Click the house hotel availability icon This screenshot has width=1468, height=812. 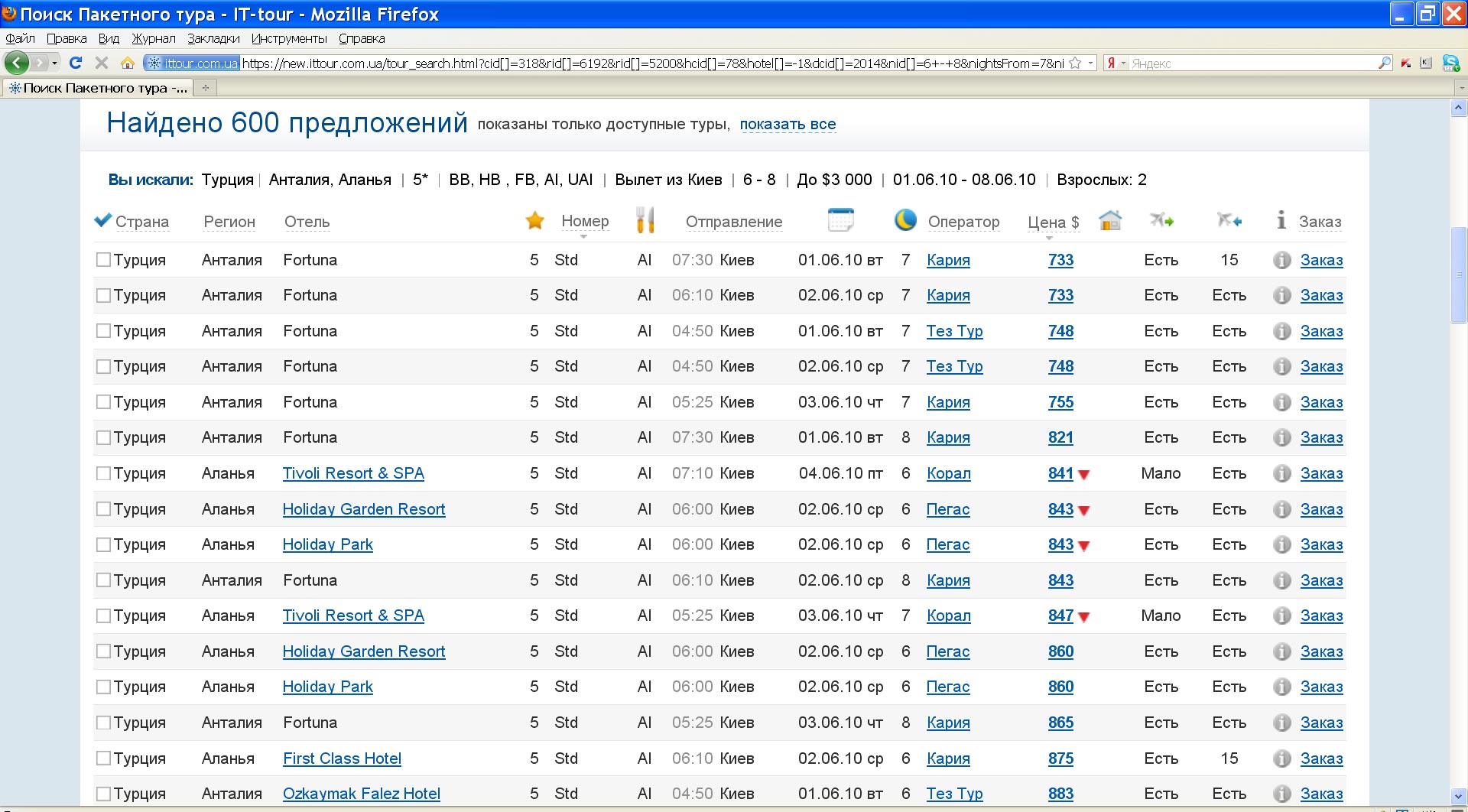(1109, 220)
